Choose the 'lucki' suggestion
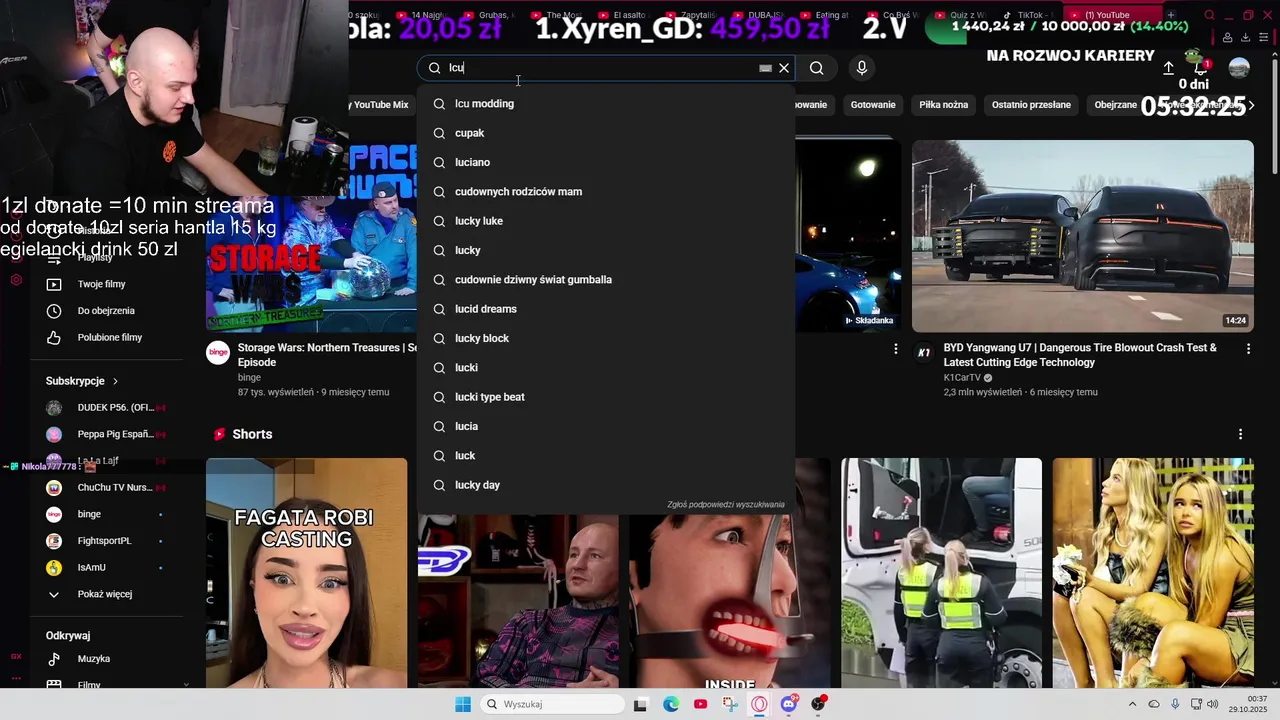 606,368
